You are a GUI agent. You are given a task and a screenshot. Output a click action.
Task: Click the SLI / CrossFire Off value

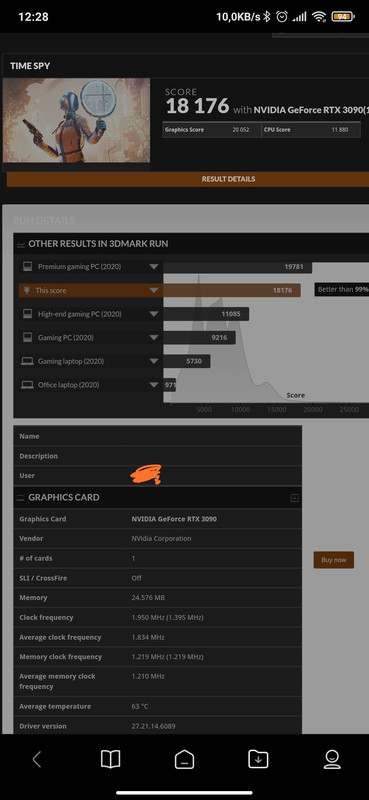tap(136, 578)
